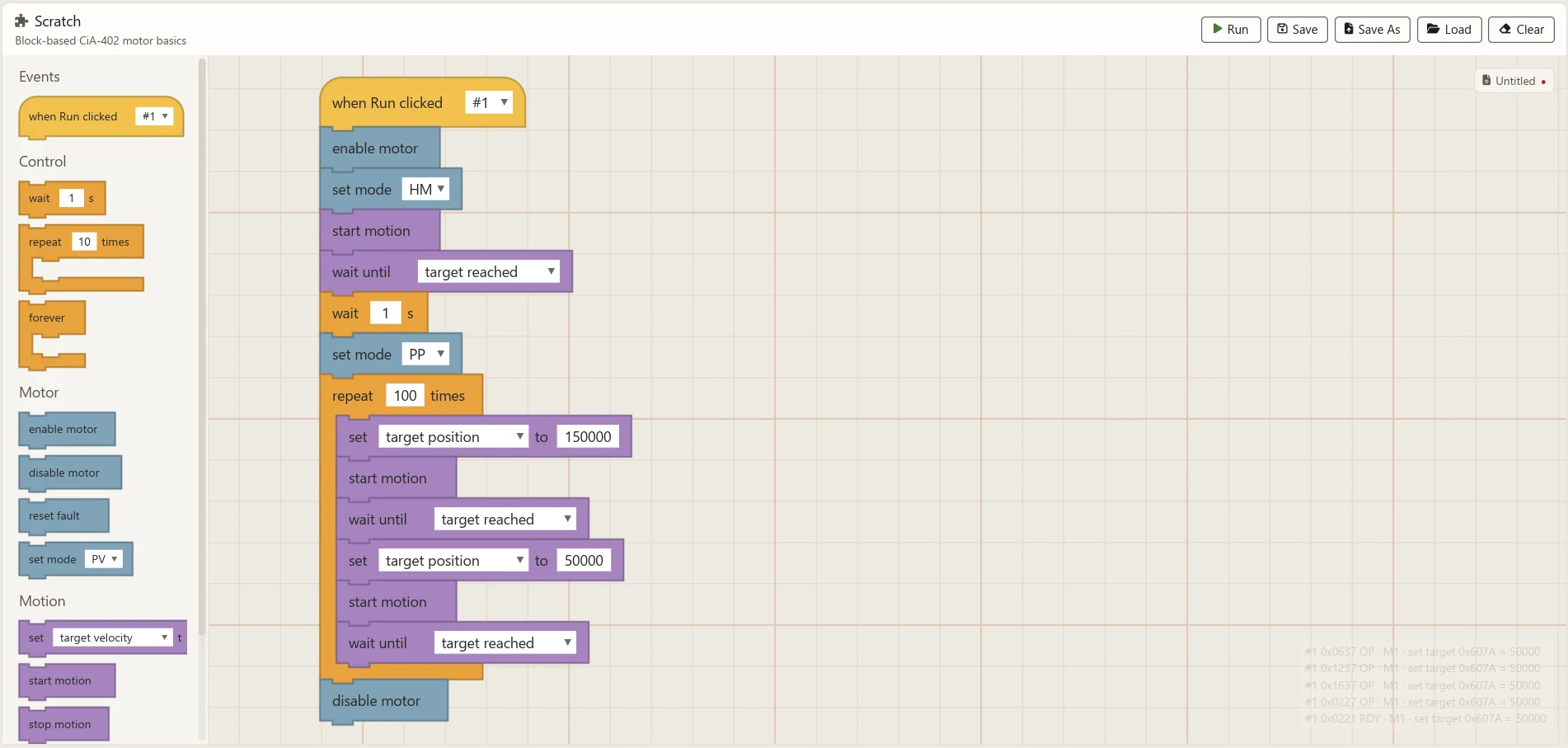Open #1 dropdown on palette hat block

click(x=154, y=116)
